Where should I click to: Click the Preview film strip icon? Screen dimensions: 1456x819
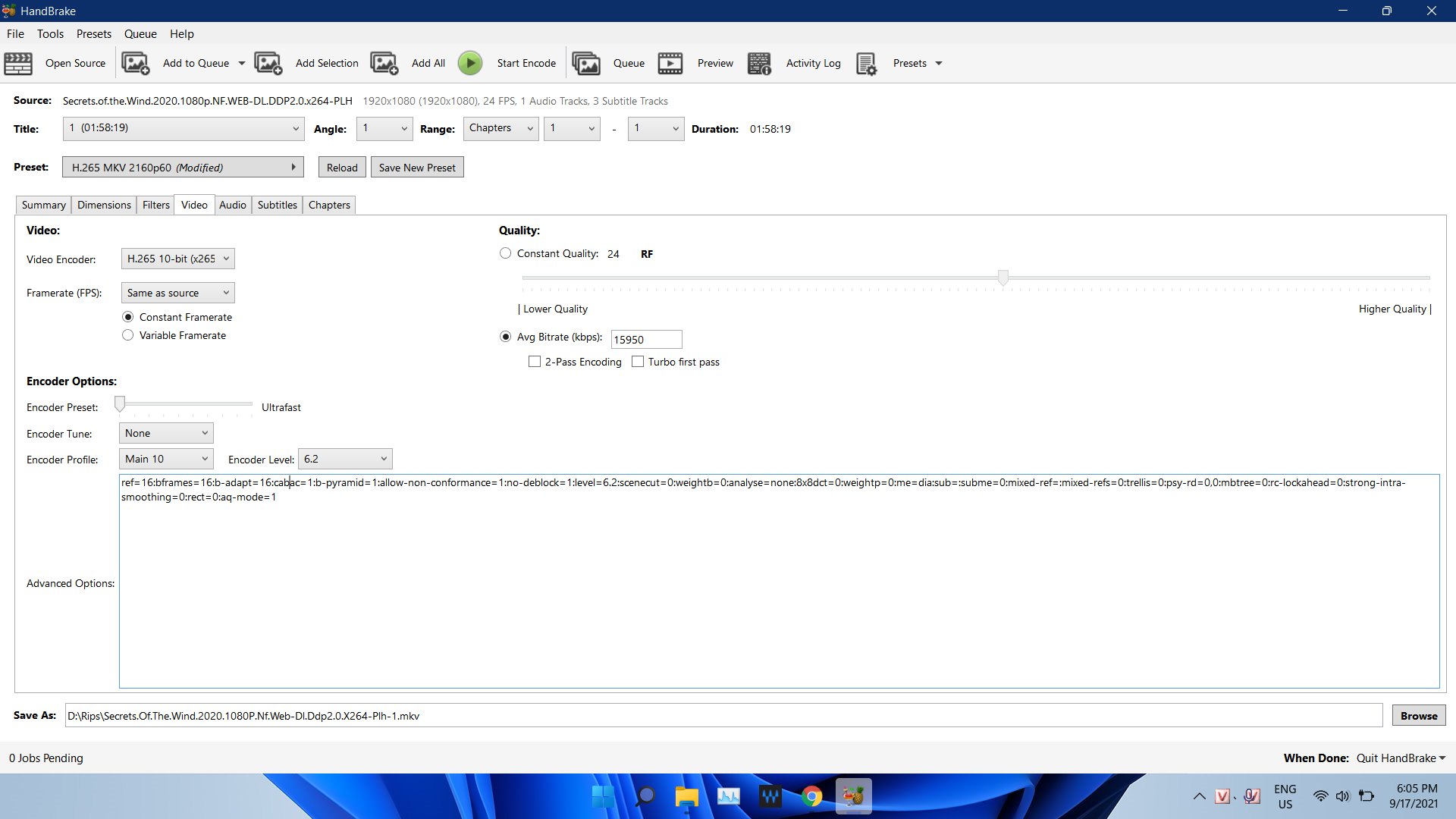pos(670,64)
